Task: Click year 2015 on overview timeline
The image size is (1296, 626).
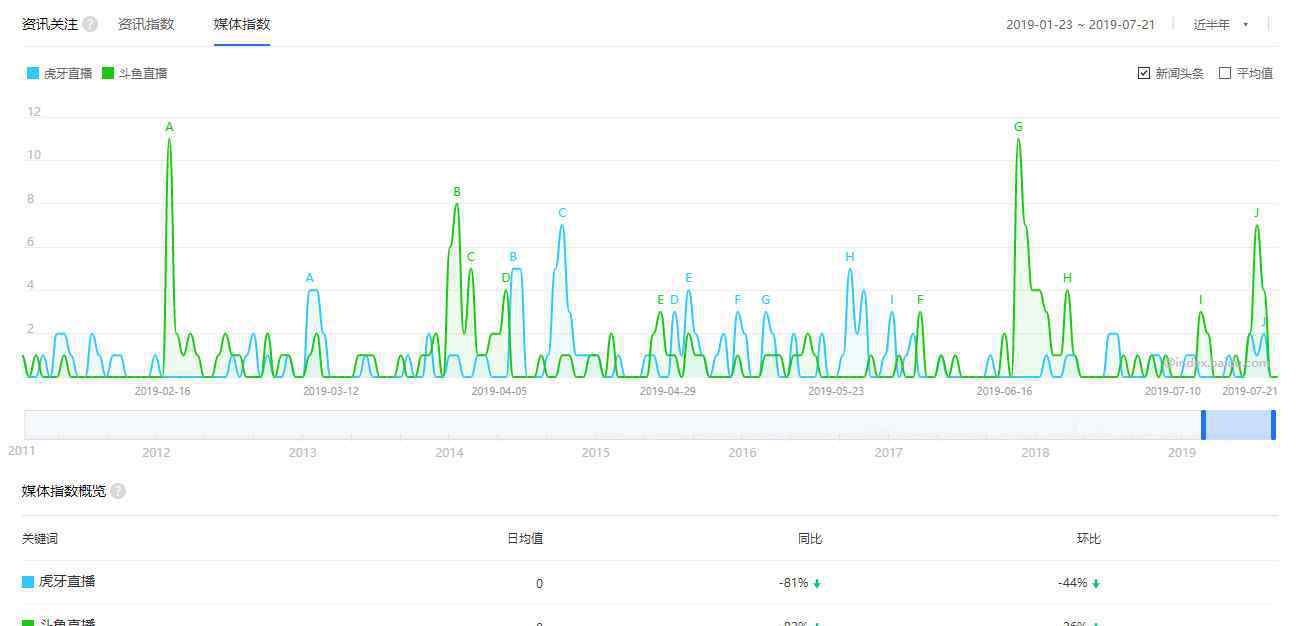Action: [x=595, y=453]
